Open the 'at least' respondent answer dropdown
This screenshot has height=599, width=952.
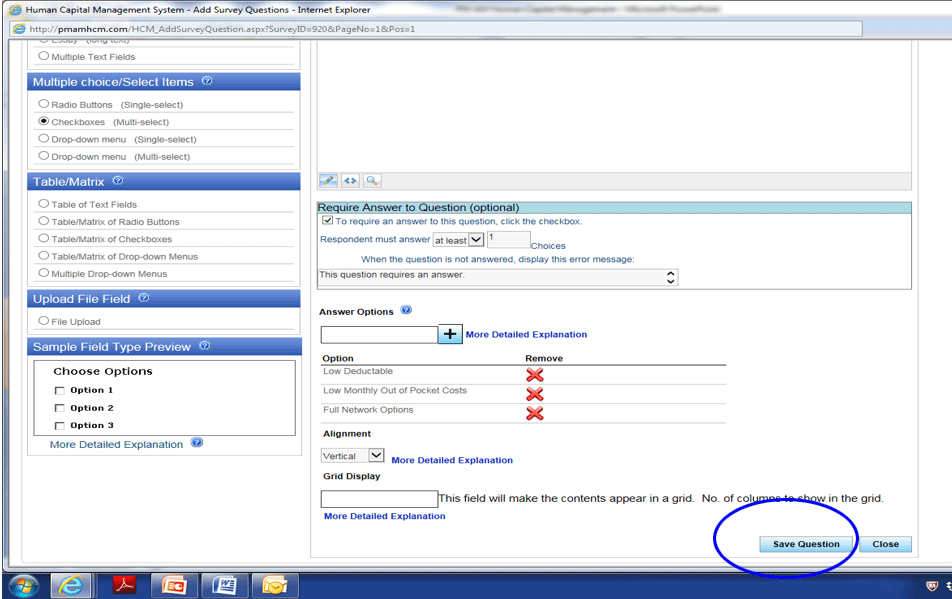click(475, 240)
